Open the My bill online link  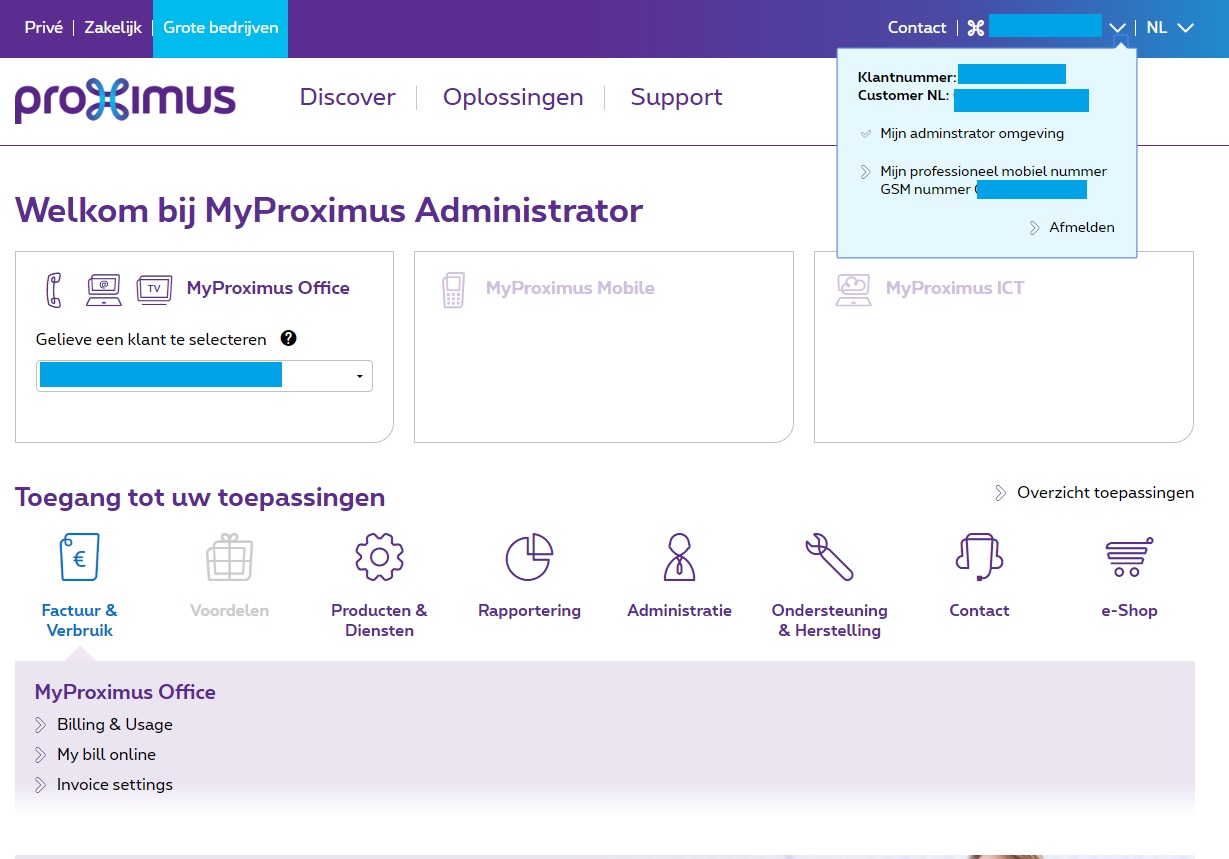pos(106,755)
